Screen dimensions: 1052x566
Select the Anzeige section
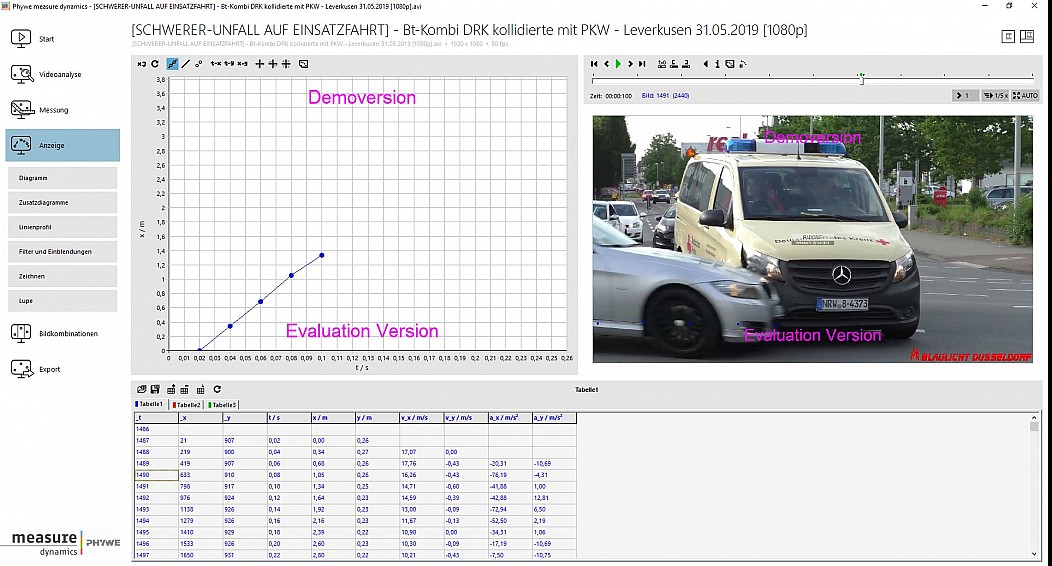coord(62,145)
